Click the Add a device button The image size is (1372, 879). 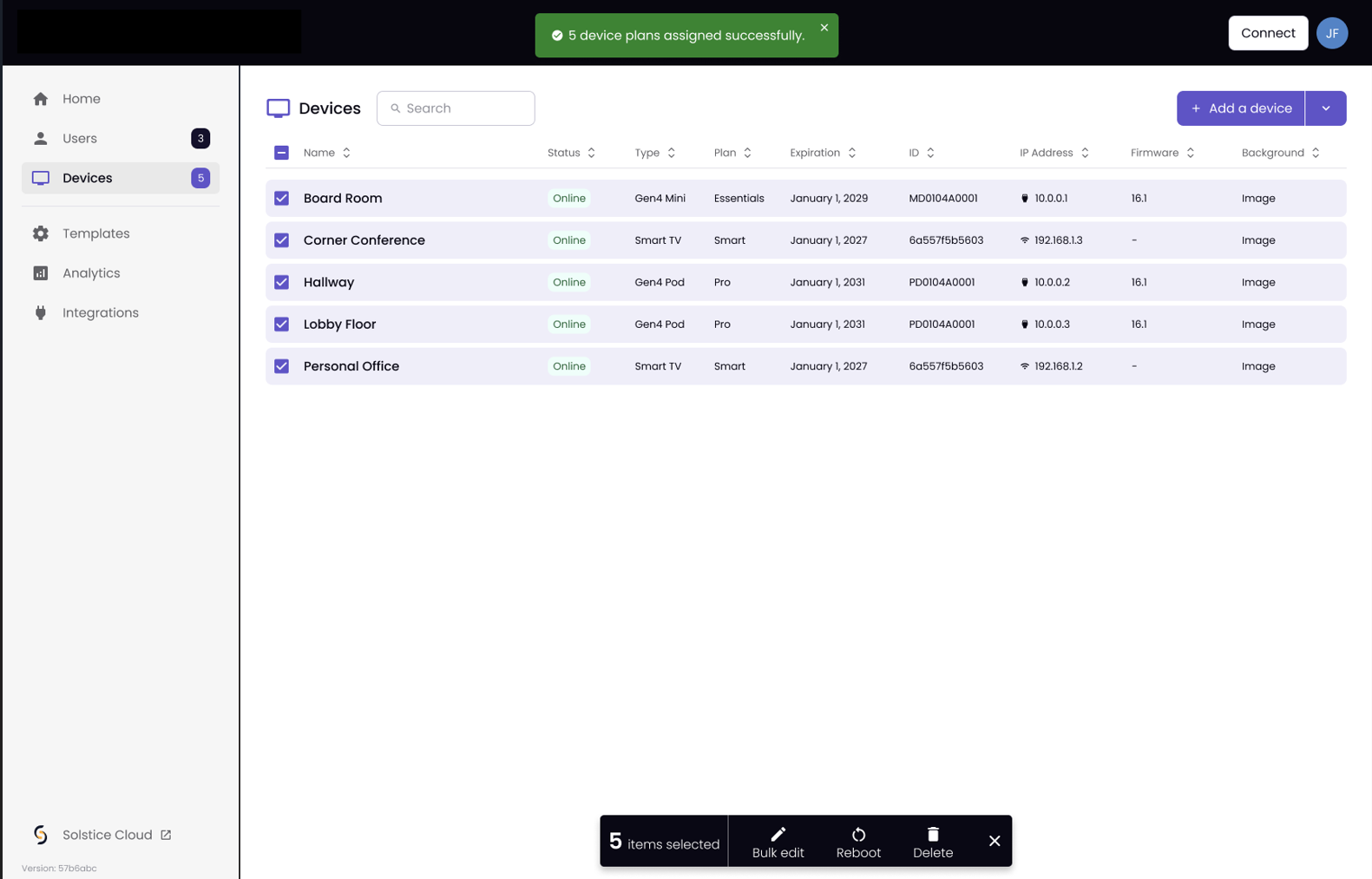point(1240,108)
